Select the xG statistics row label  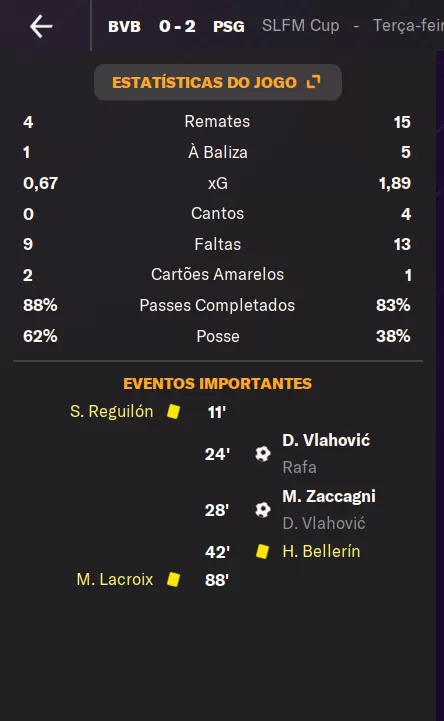coord(218,183)
